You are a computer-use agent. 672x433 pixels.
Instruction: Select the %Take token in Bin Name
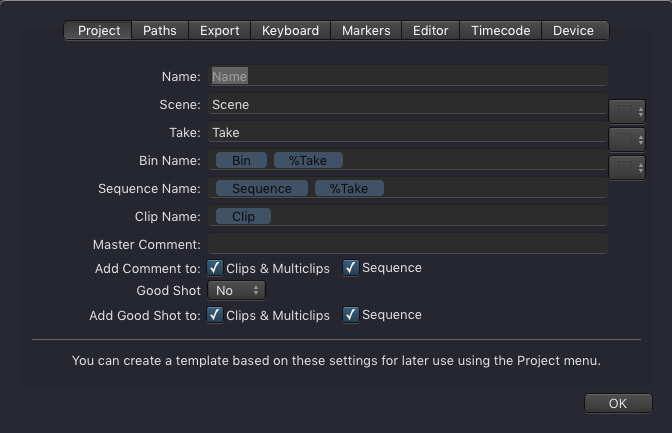pos(308,160)
